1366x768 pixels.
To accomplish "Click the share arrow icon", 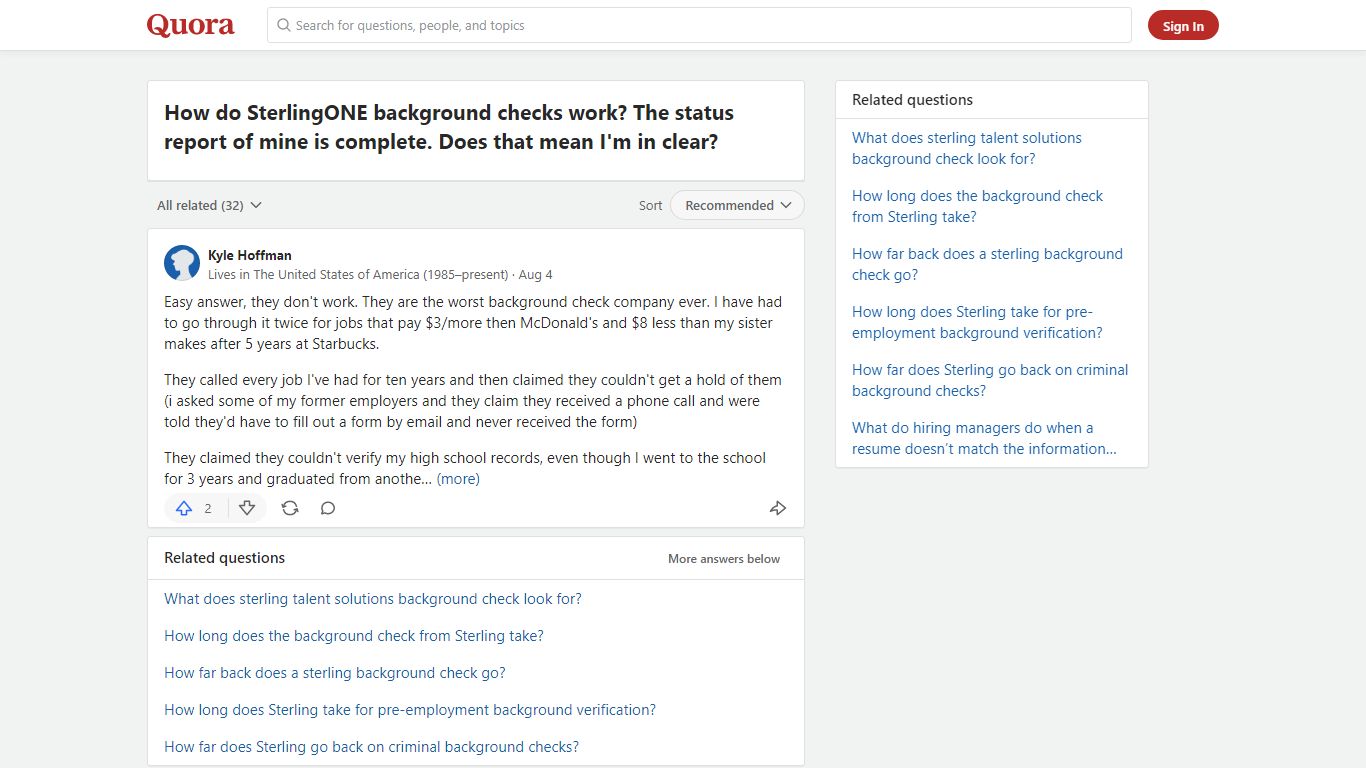I will pos(778,508).
